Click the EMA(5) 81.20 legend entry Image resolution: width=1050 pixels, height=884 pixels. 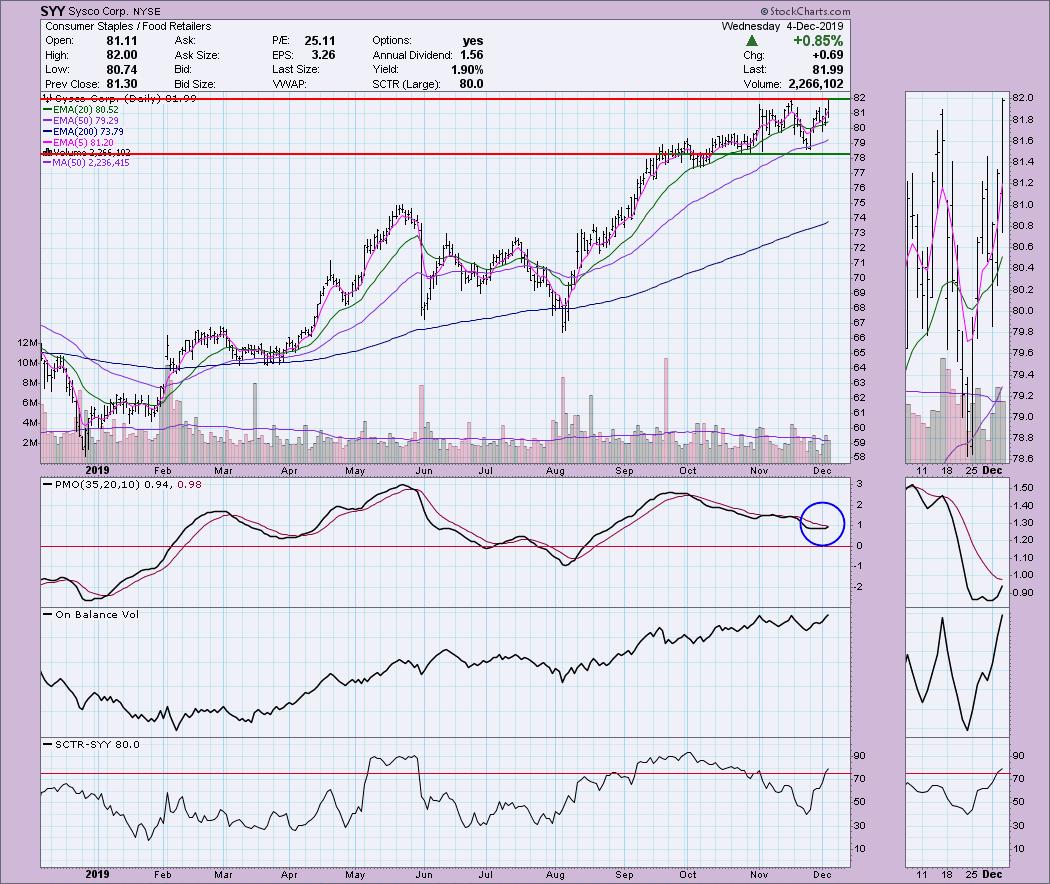[78, 143]
